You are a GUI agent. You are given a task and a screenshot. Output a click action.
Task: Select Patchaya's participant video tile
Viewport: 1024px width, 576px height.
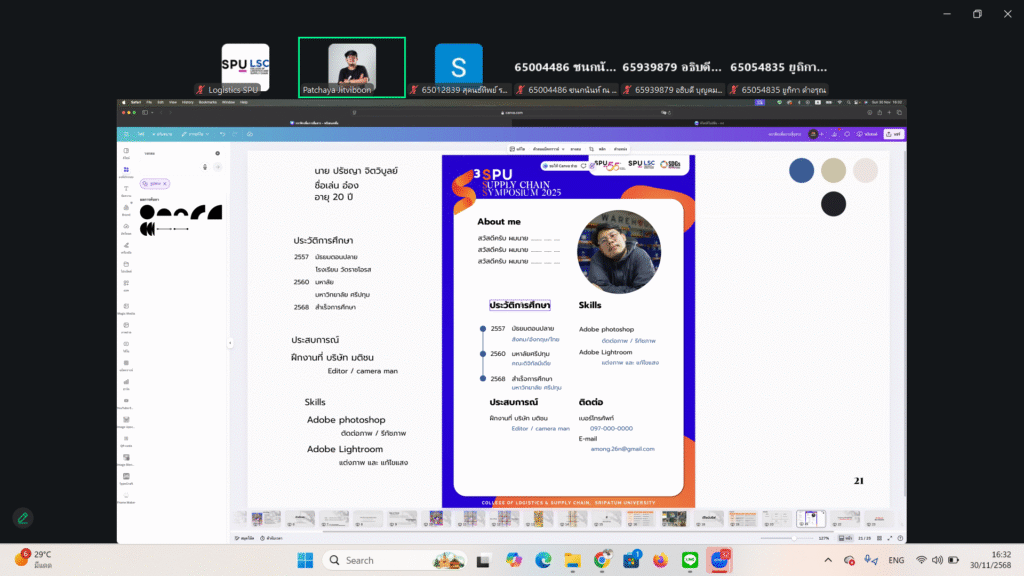(x=352, y=68)
